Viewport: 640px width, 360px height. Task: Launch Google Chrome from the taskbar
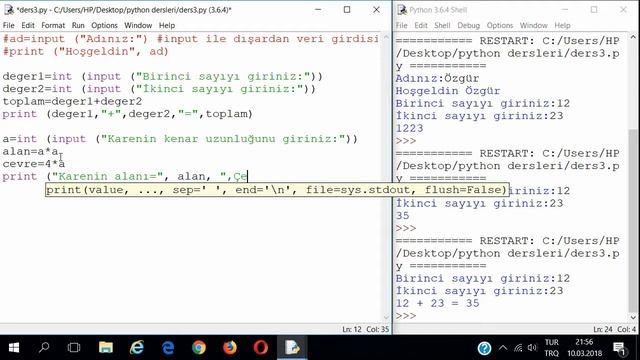[199, 347]
